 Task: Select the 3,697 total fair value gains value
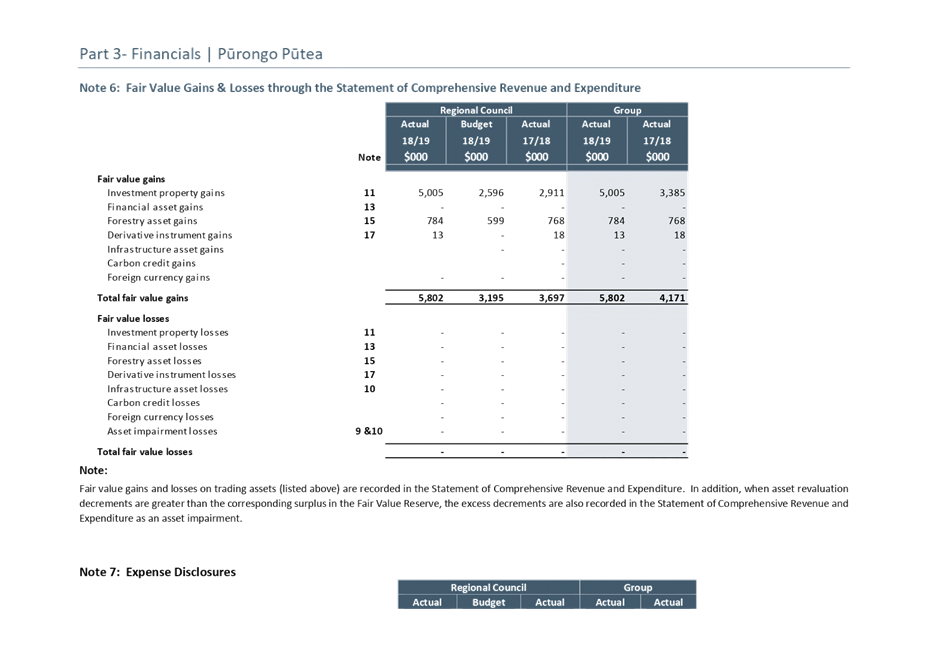point(552,298)
